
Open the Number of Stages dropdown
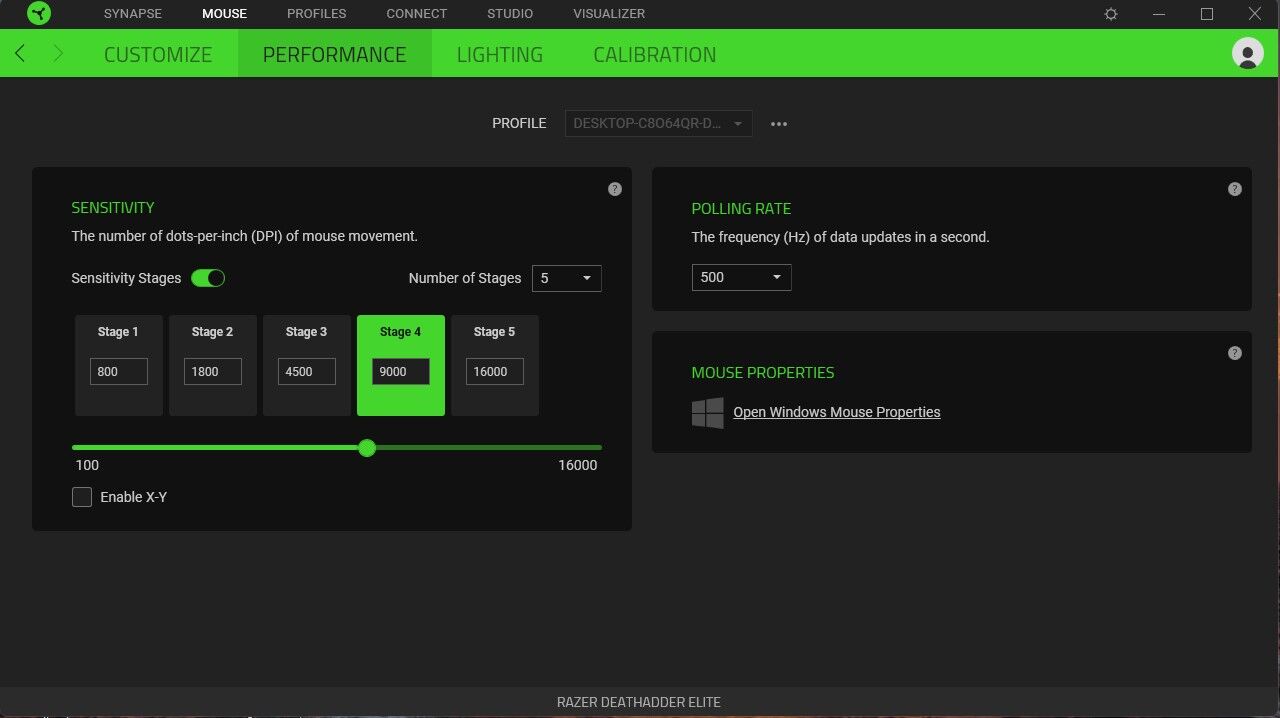[567, 278]
